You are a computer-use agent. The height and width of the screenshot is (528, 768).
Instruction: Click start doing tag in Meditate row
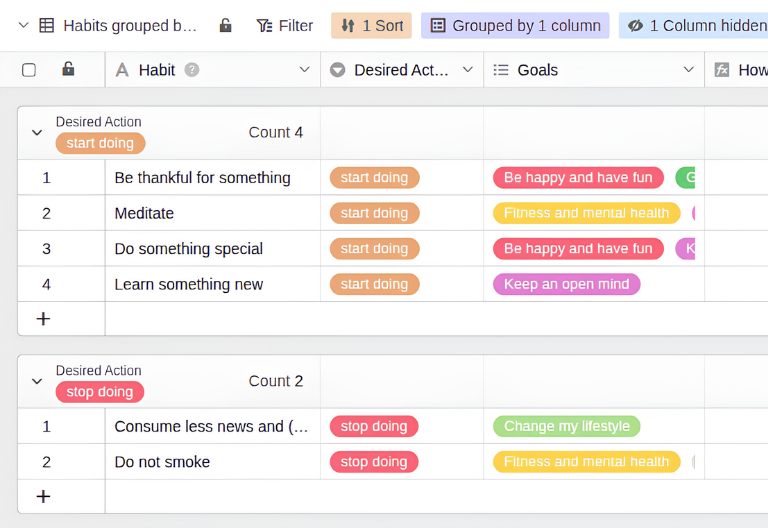[375, 213]
